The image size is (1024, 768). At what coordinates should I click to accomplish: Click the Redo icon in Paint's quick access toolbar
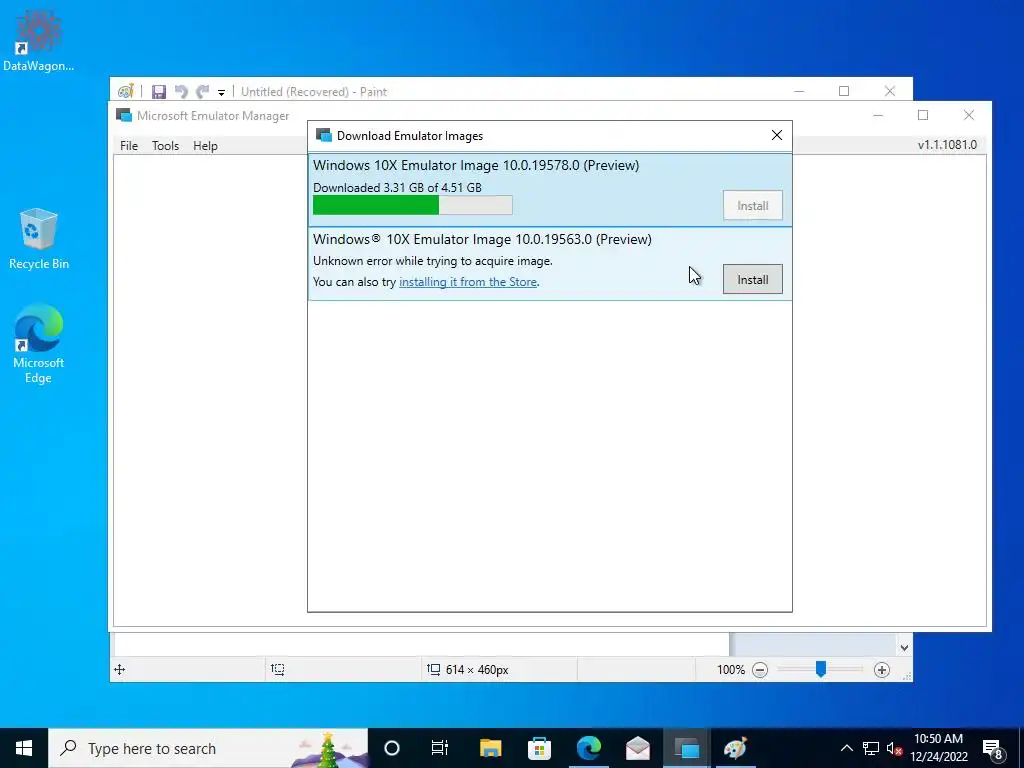203,91
